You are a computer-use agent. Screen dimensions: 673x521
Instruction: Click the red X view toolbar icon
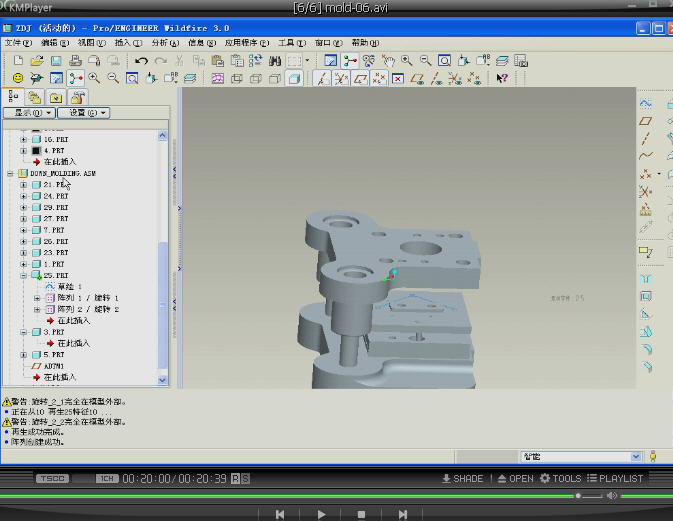(398, 79)
